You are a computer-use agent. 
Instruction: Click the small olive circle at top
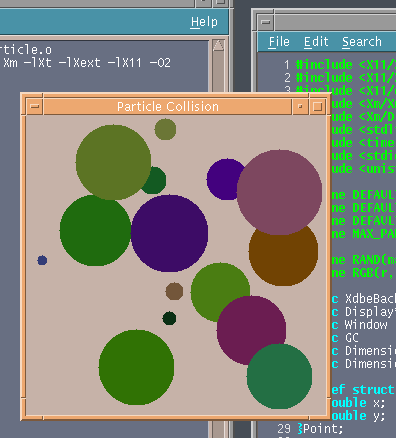click(x=165, y=129)
